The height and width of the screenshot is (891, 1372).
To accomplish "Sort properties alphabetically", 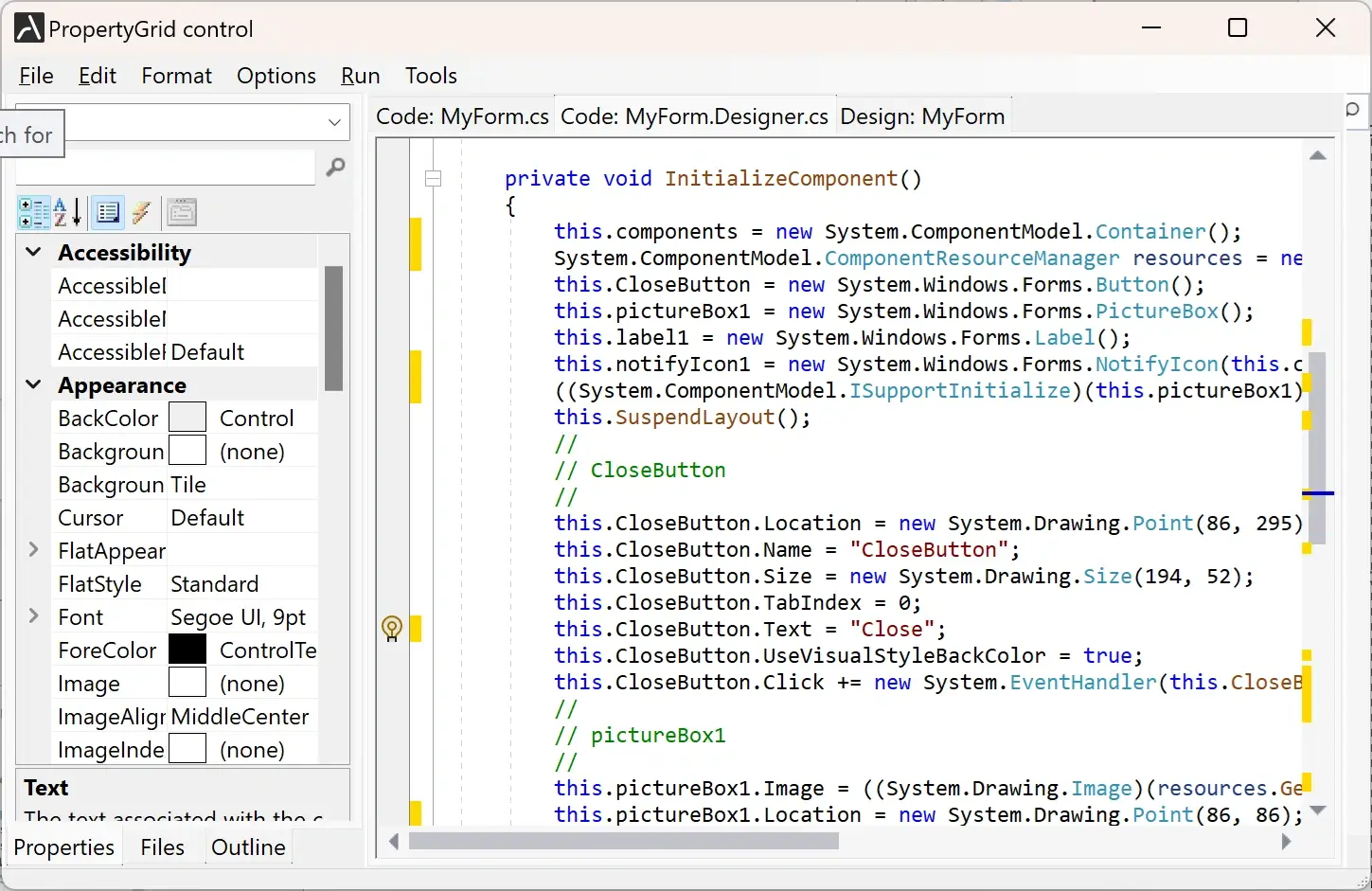I will tap(67, 213).
